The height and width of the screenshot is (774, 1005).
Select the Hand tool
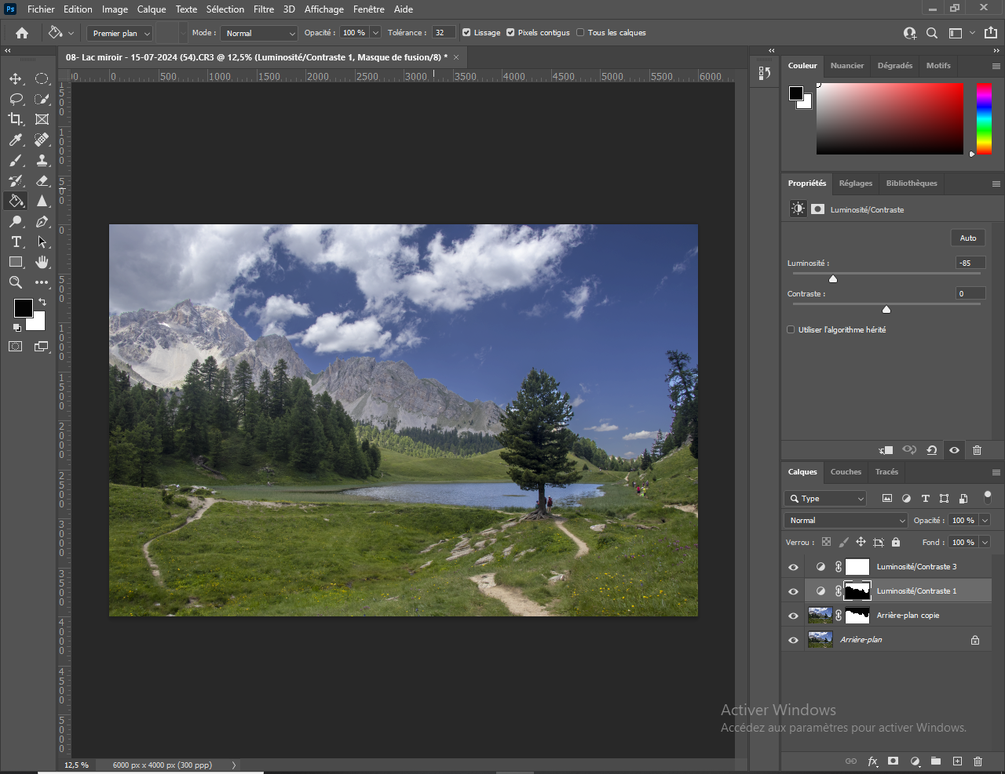click(x=42, y=262)
